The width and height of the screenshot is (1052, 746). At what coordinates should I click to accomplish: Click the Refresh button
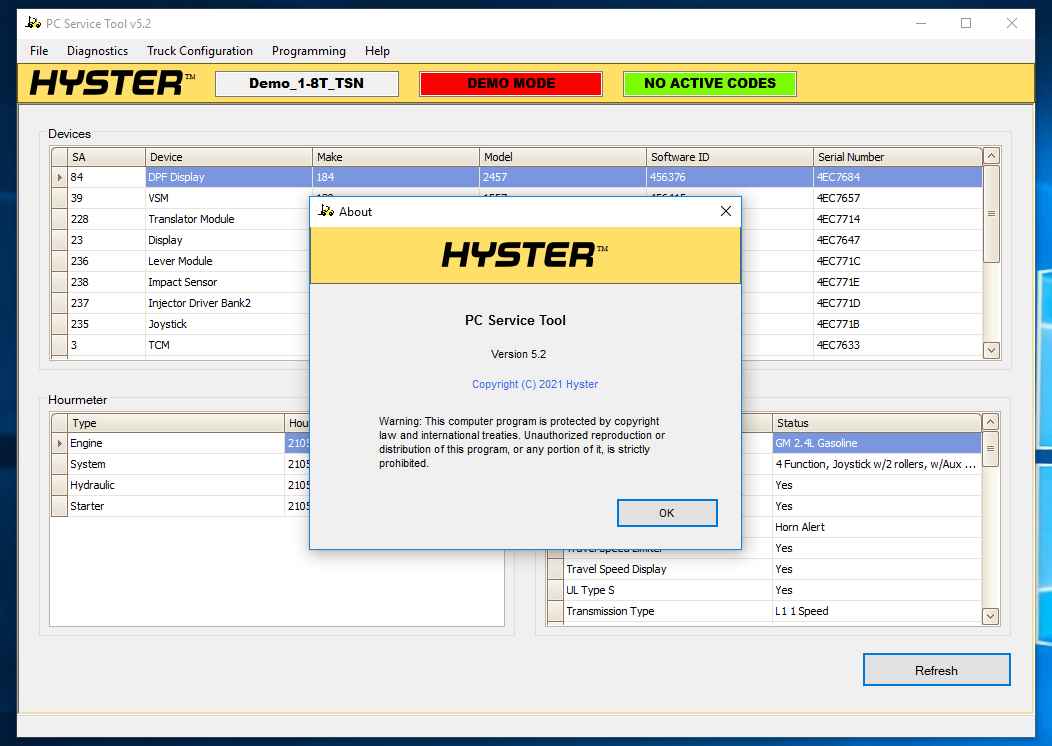coord(936,669)
